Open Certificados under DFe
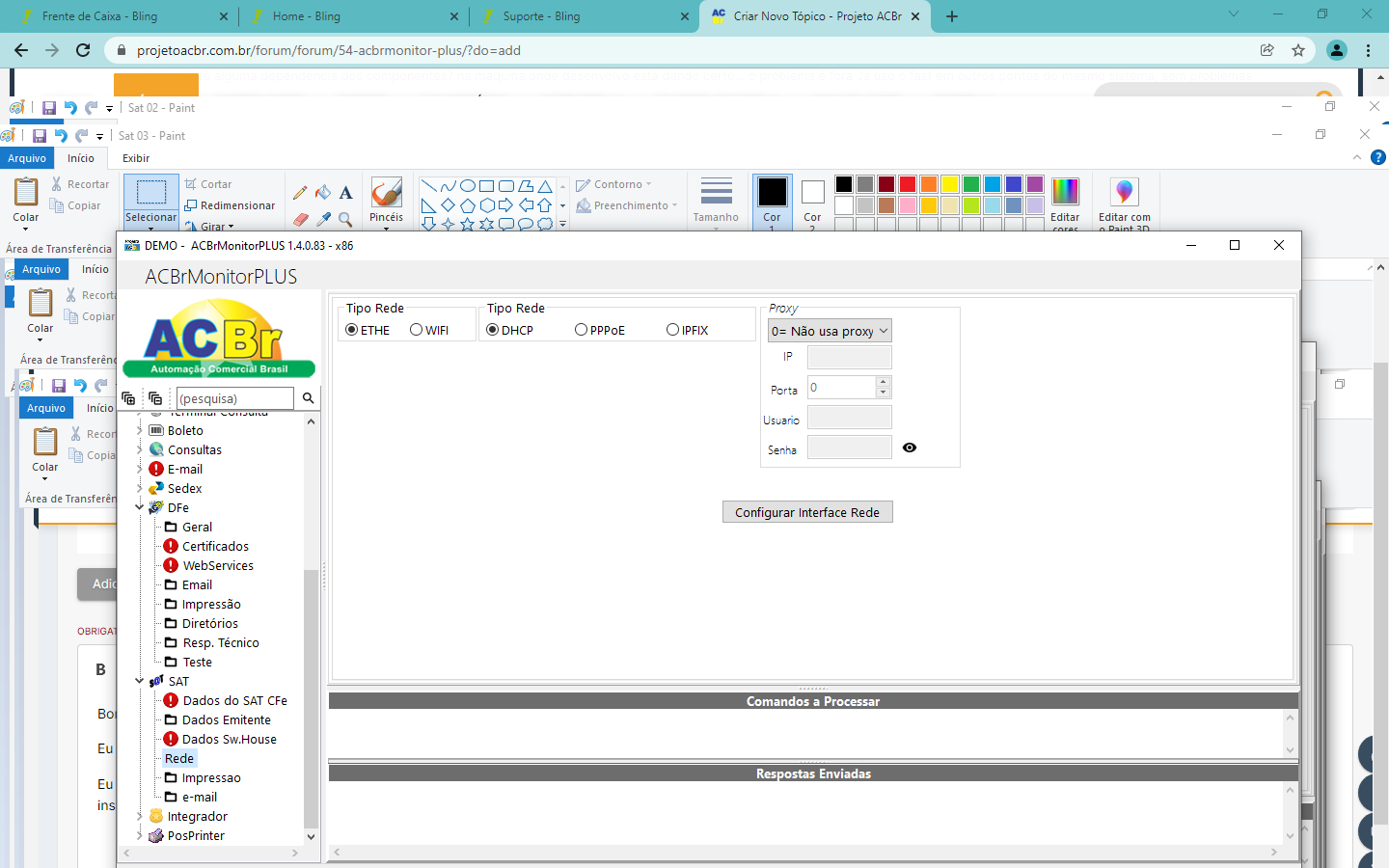This screenshot has height=868, width=1389. pos(215,546)
